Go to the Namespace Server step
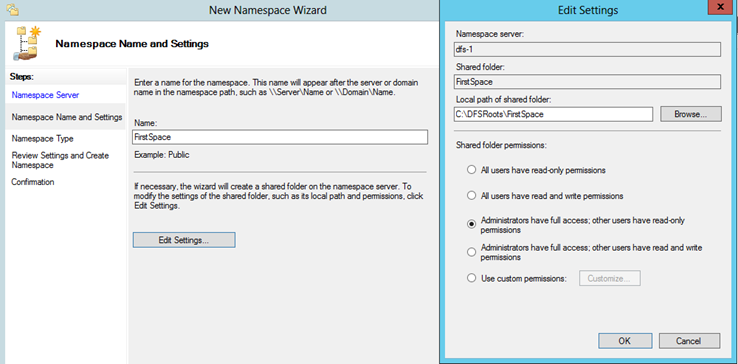Image resolution: width=738 pixels, height=364 pixels. click(x=45, y=95)
